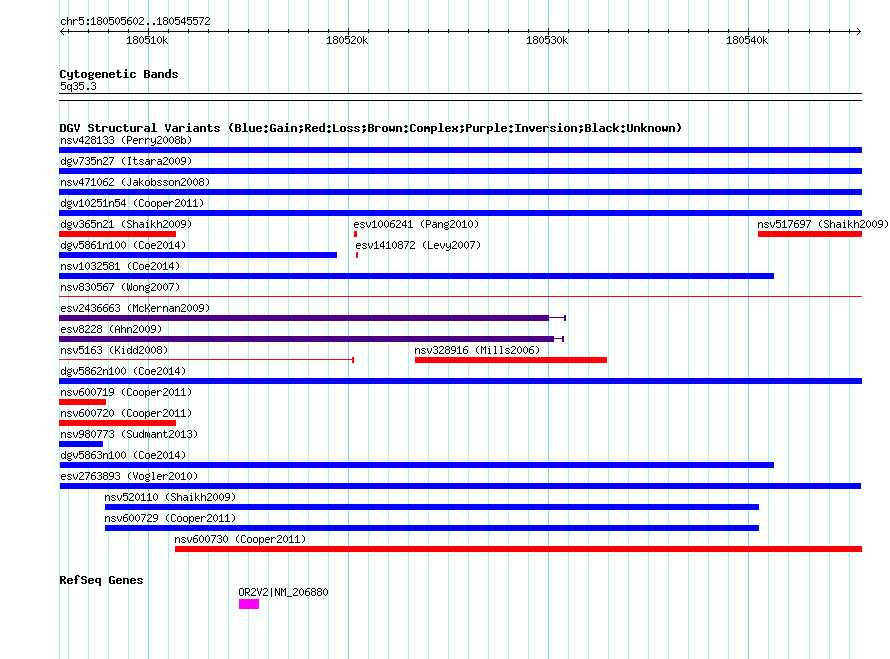Open nsv5163 (Kidd2008) variant label

[x=114, y=350]
